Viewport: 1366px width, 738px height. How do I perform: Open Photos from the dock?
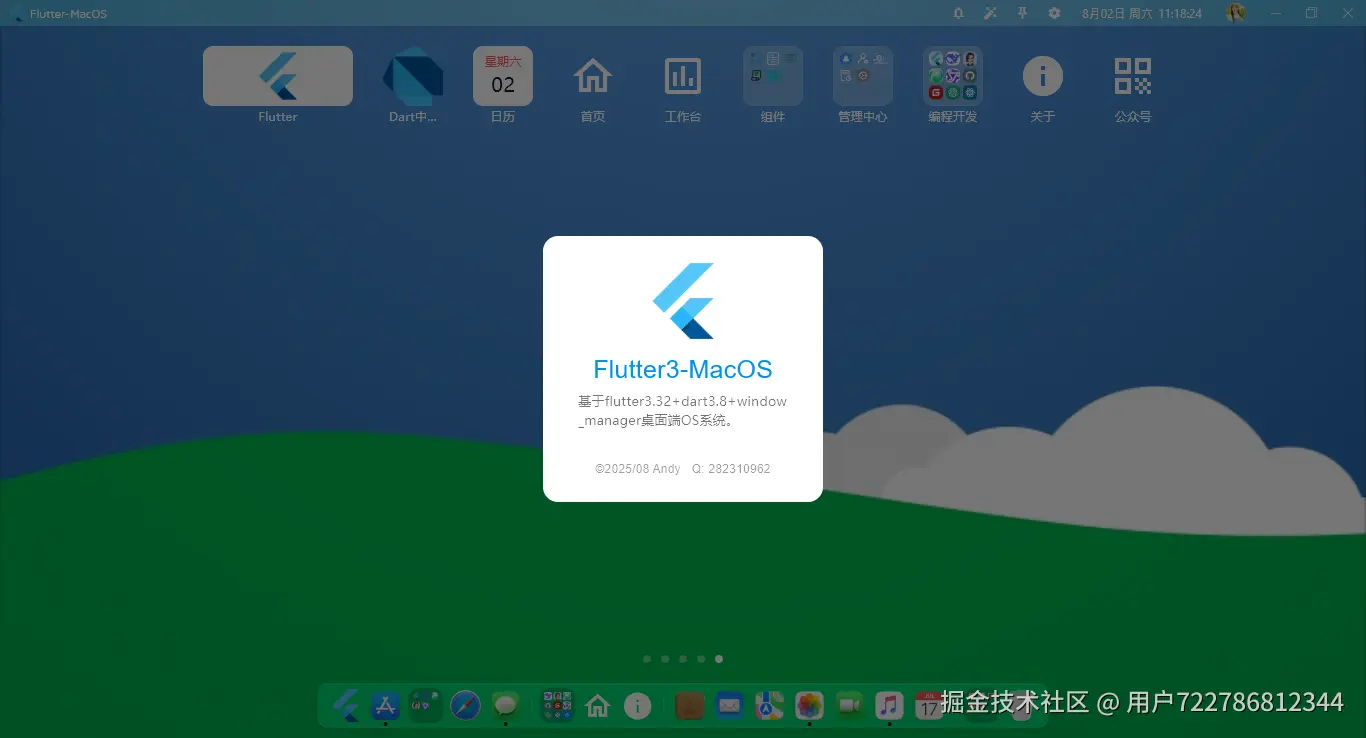coord(809,706)
